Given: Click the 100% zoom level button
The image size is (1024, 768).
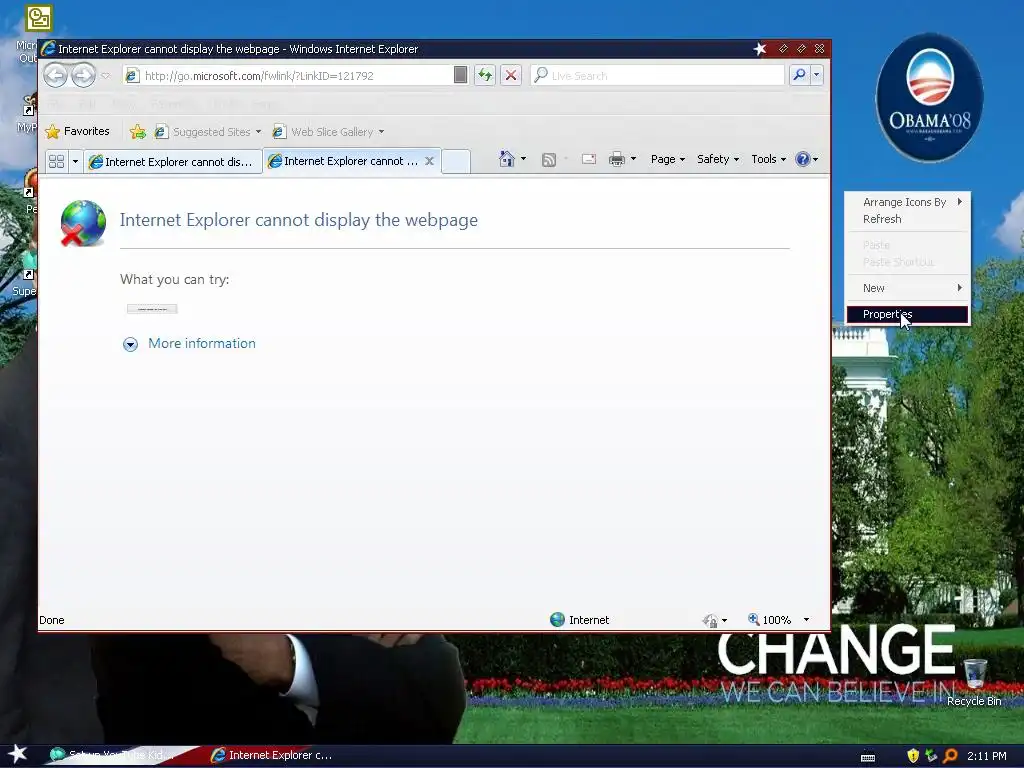Looking at the screenshot, I should point(769,620).
